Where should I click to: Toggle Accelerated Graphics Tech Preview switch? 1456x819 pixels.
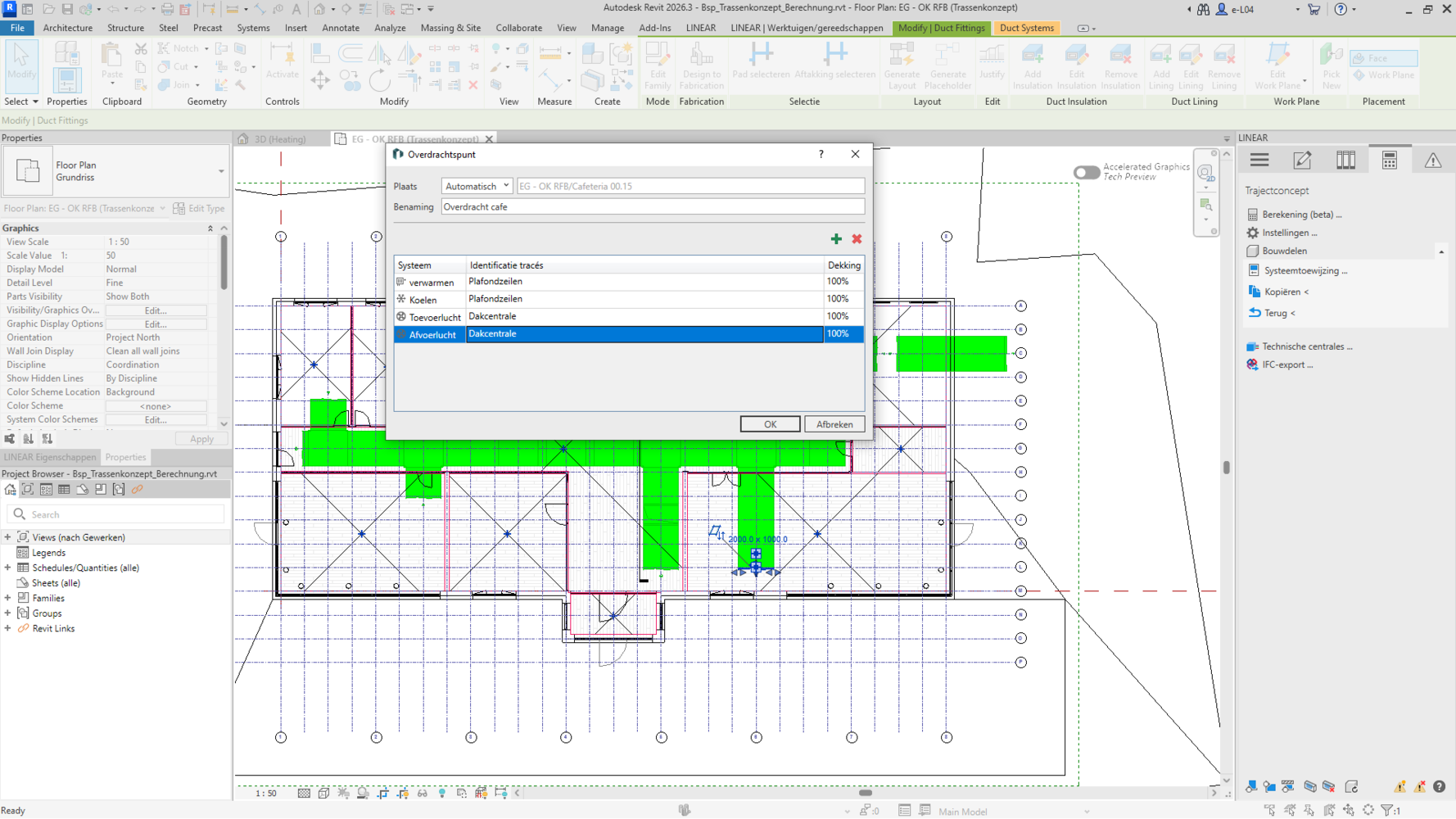point(1086,172)
